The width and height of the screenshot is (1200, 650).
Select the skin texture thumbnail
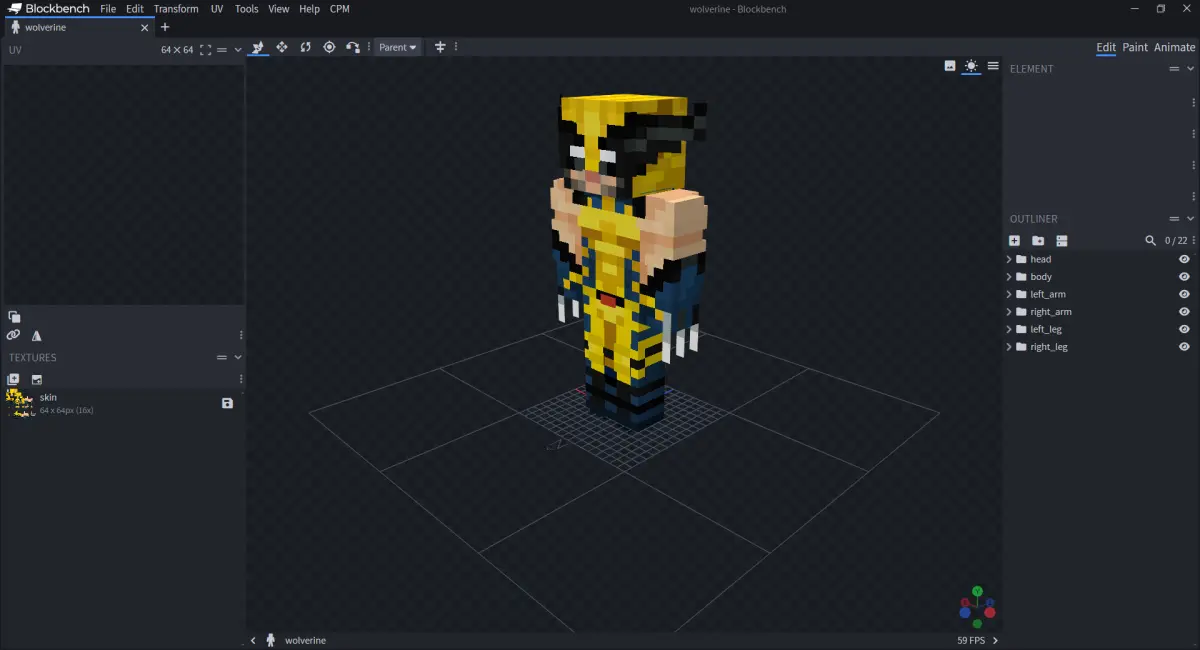pos(20,403)
